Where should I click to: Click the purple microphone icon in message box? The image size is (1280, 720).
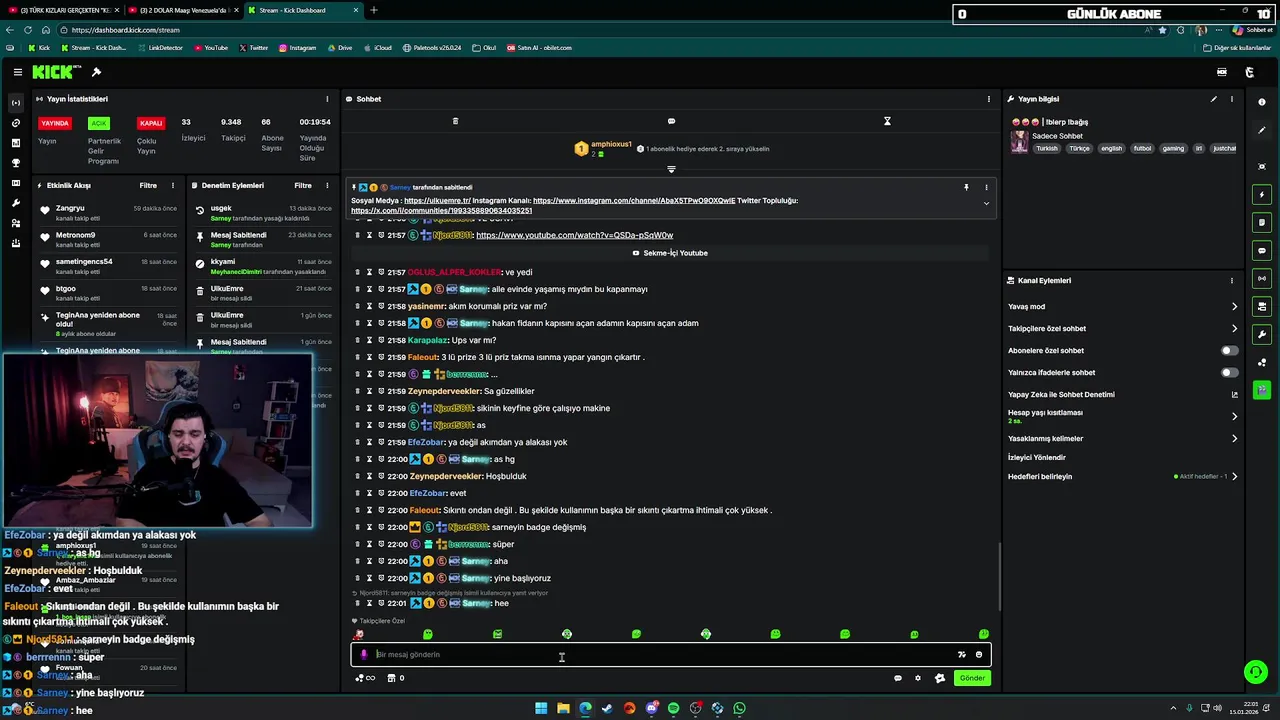tap(364, 655)
